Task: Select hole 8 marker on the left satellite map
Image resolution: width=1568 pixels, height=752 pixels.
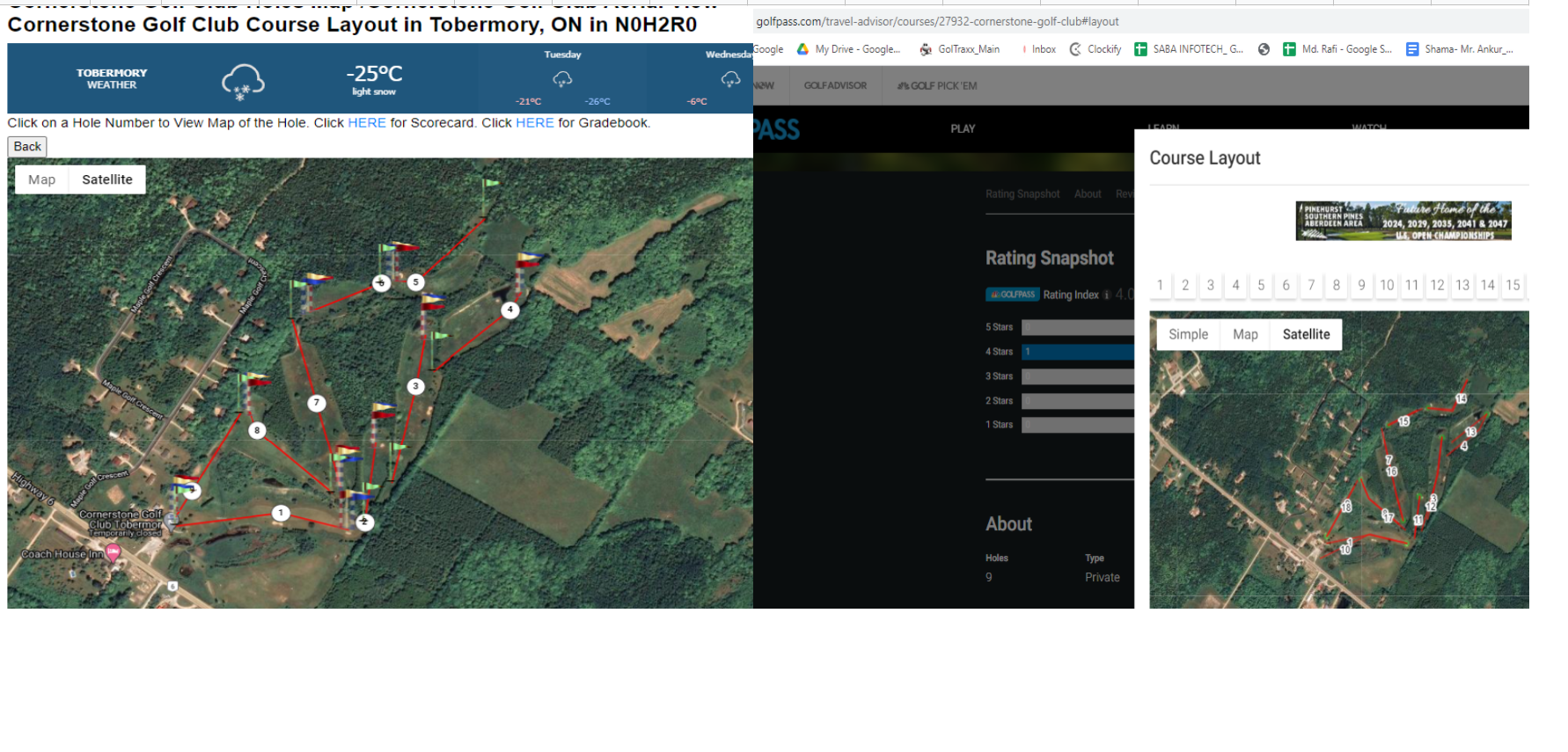Action: (257, 430)
